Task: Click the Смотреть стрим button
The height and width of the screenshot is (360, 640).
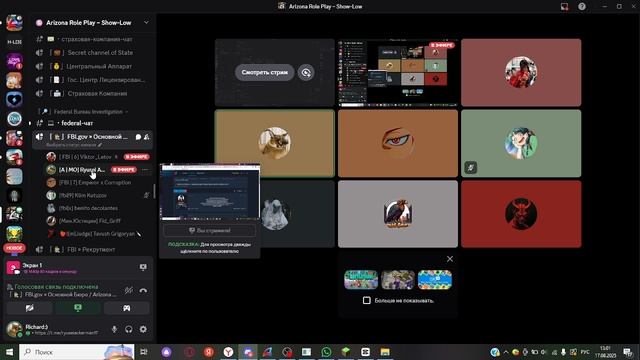Action: coord(264,73)
